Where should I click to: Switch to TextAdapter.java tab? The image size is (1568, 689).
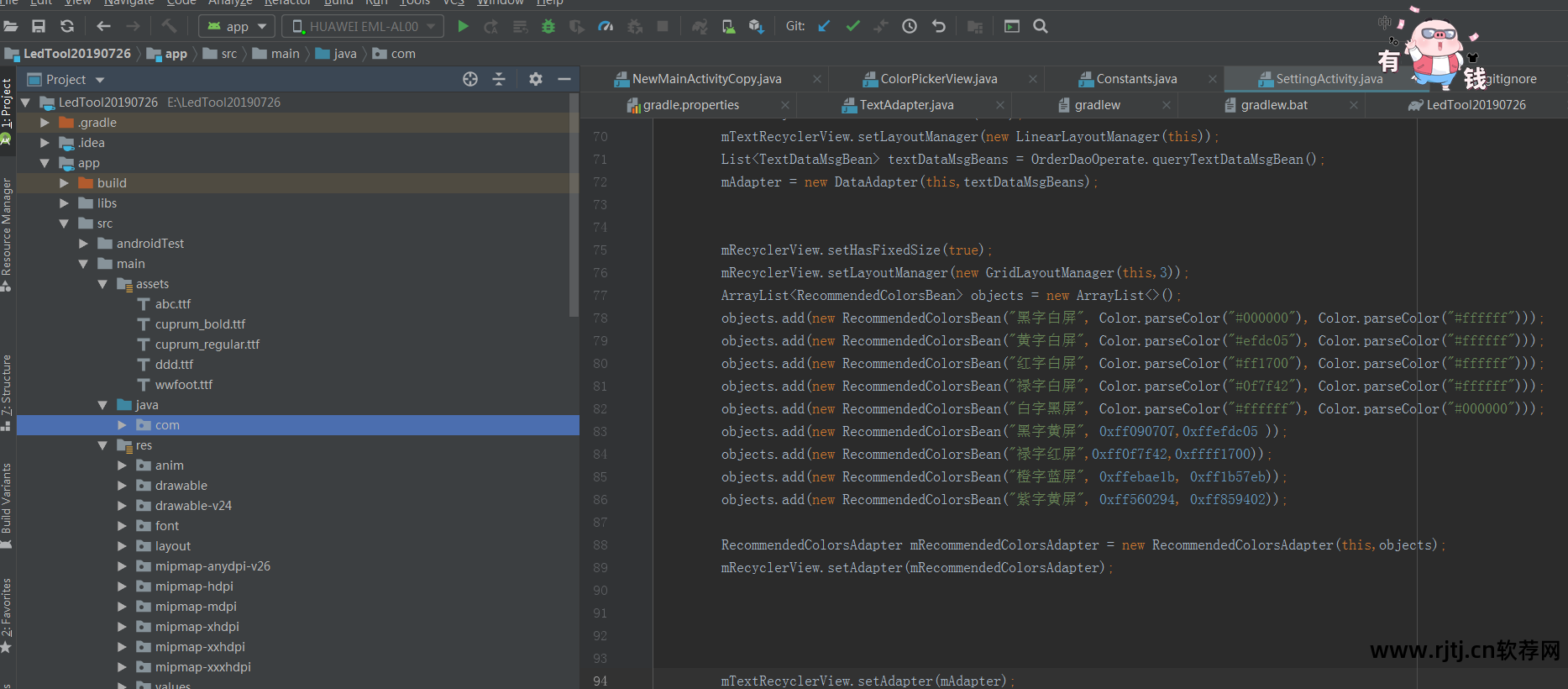905,105
